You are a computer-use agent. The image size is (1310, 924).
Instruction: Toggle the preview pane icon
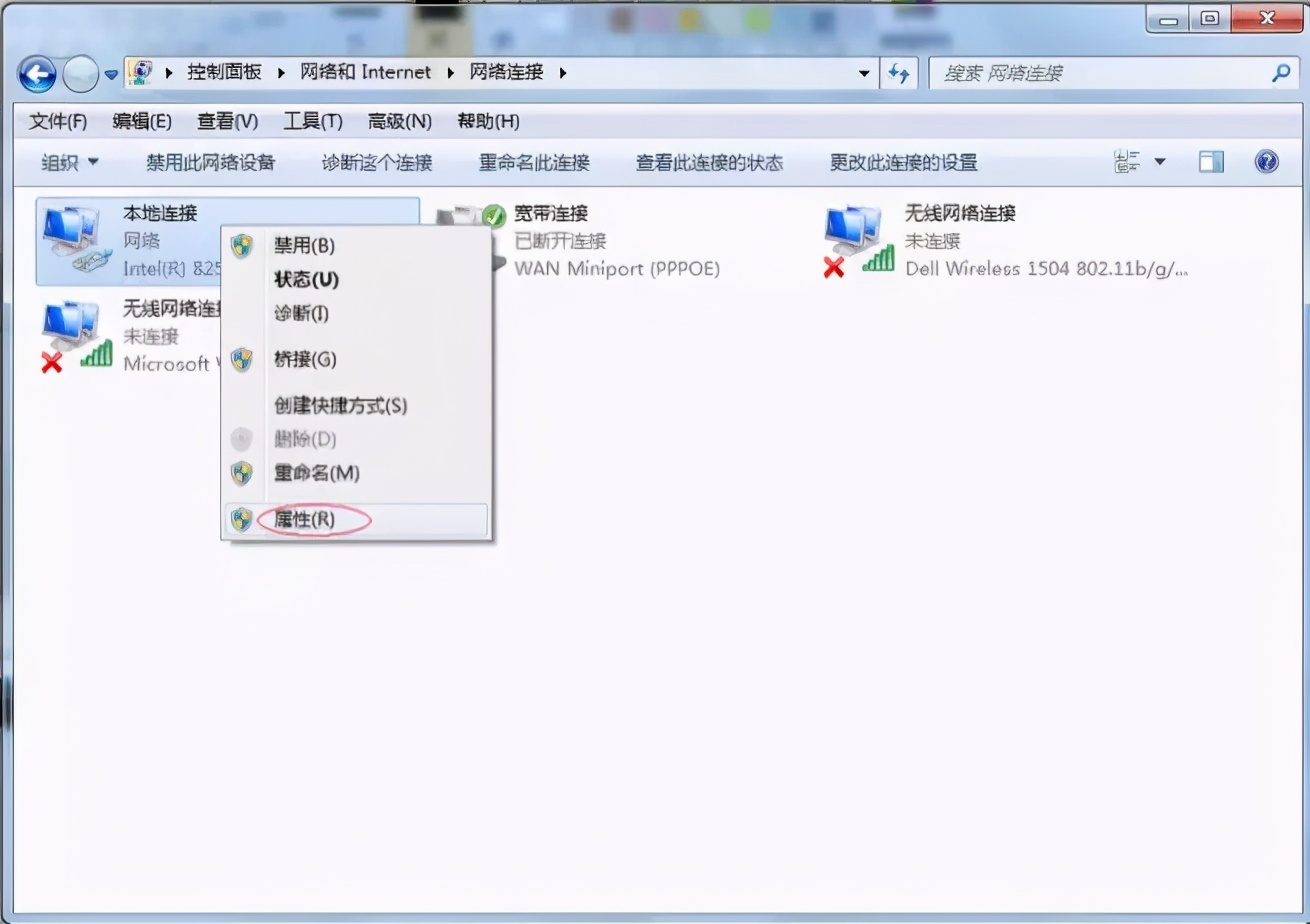point(1210,161)
